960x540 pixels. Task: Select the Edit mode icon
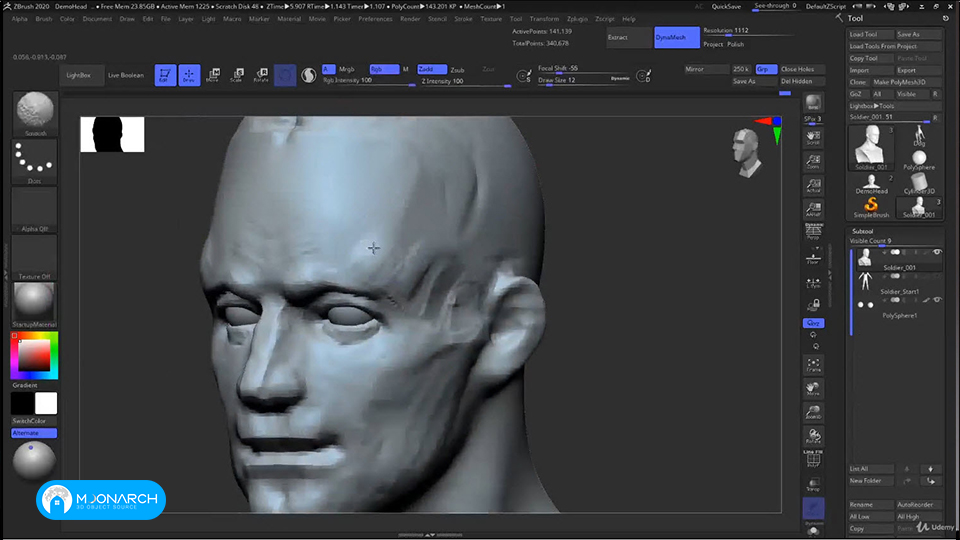[165, 75]
